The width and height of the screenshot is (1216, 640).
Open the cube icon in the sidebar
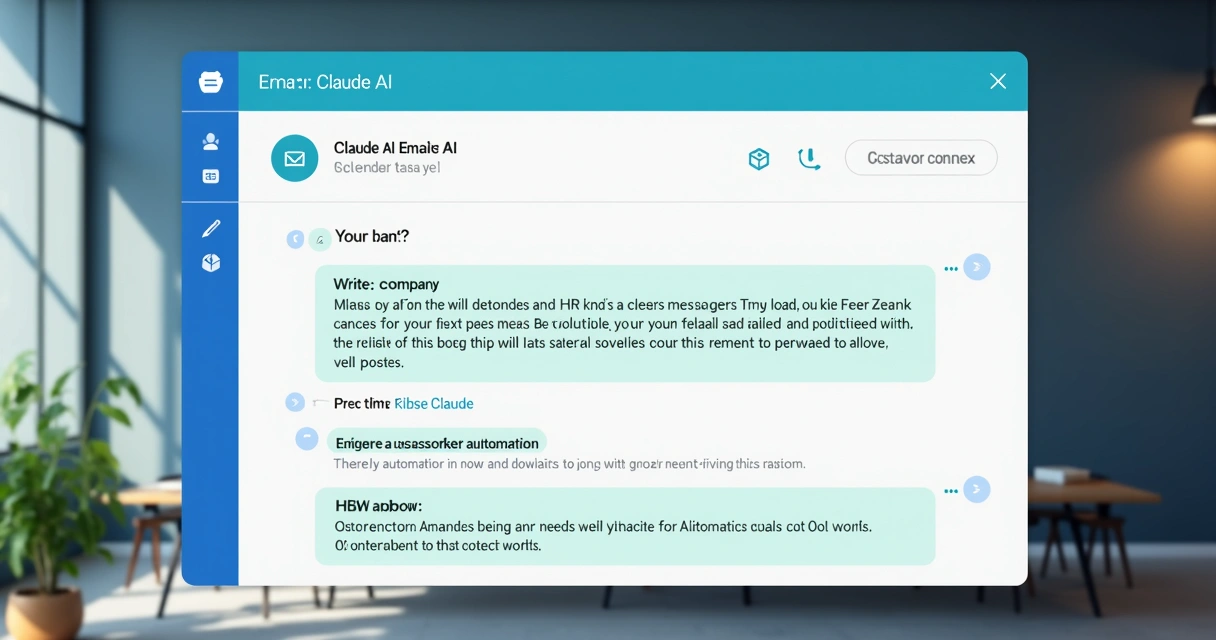211,263
